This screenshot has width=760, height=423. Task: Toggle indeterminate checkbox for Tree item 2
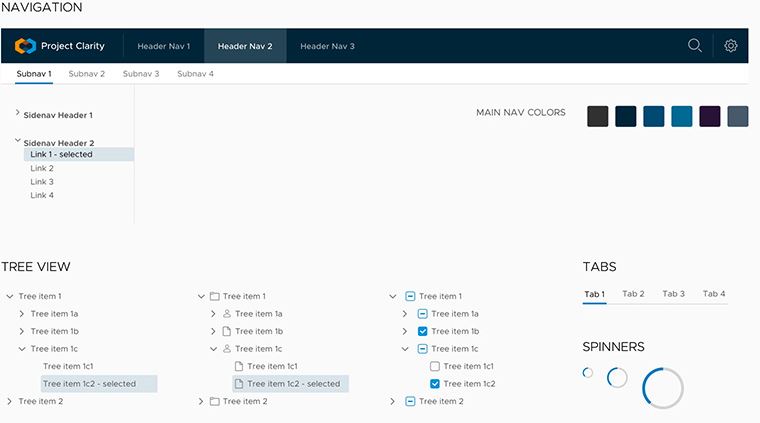[410, 401]
